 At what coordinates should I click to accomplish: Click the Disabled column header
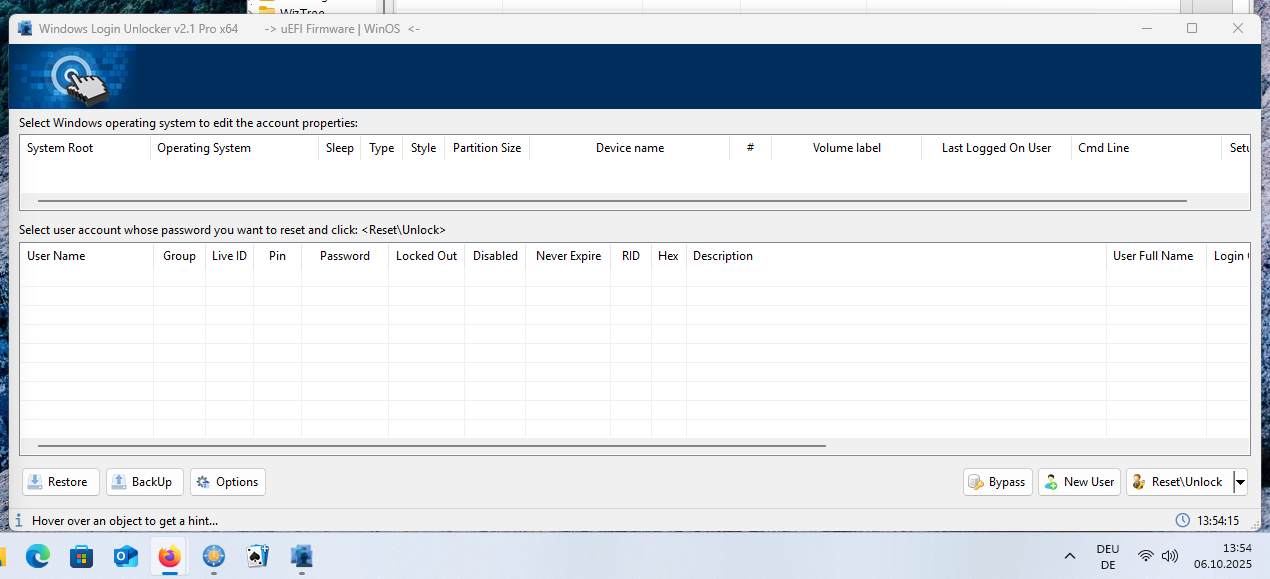tap(495, 256)
